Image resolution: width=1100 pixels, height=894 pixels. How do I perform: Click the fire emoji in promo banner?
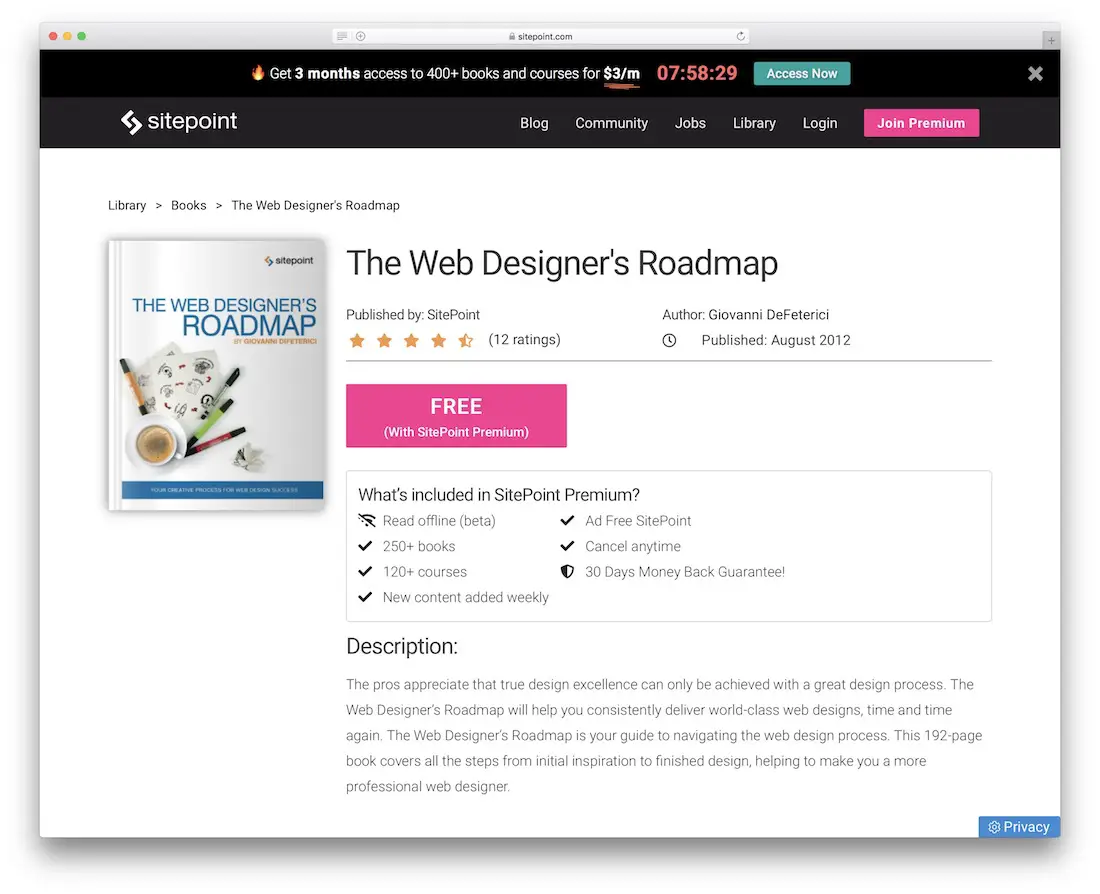258,72
